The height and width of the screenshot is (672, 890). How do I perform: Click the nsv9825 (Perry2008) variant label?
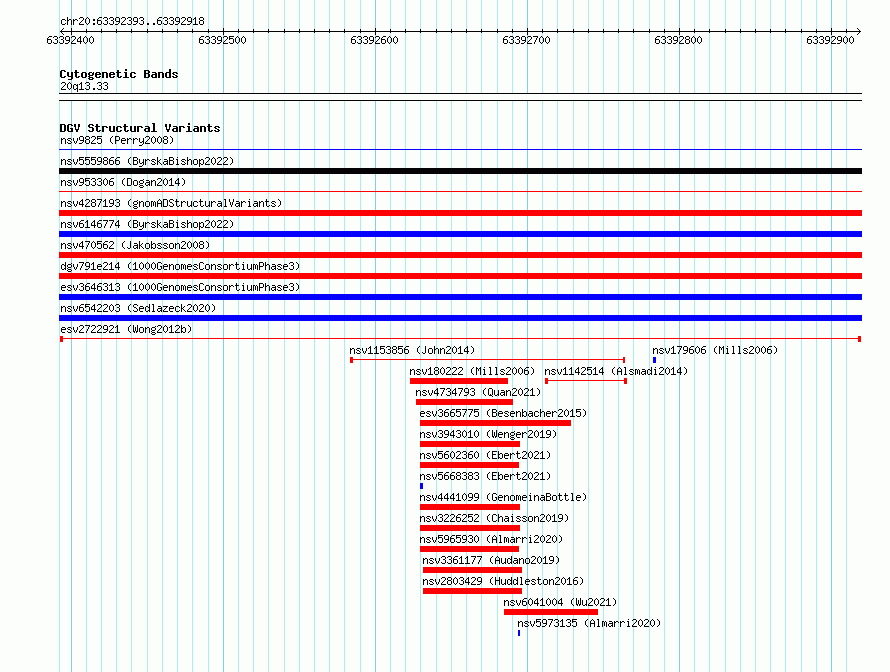click(117, 140)
